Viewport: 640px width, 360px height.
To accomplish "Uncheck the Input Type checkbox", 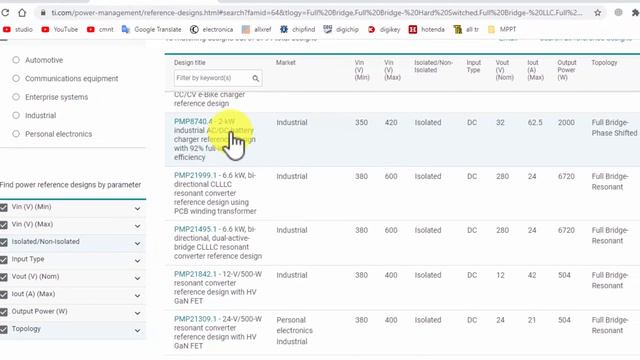I will (x=4, y=260).
